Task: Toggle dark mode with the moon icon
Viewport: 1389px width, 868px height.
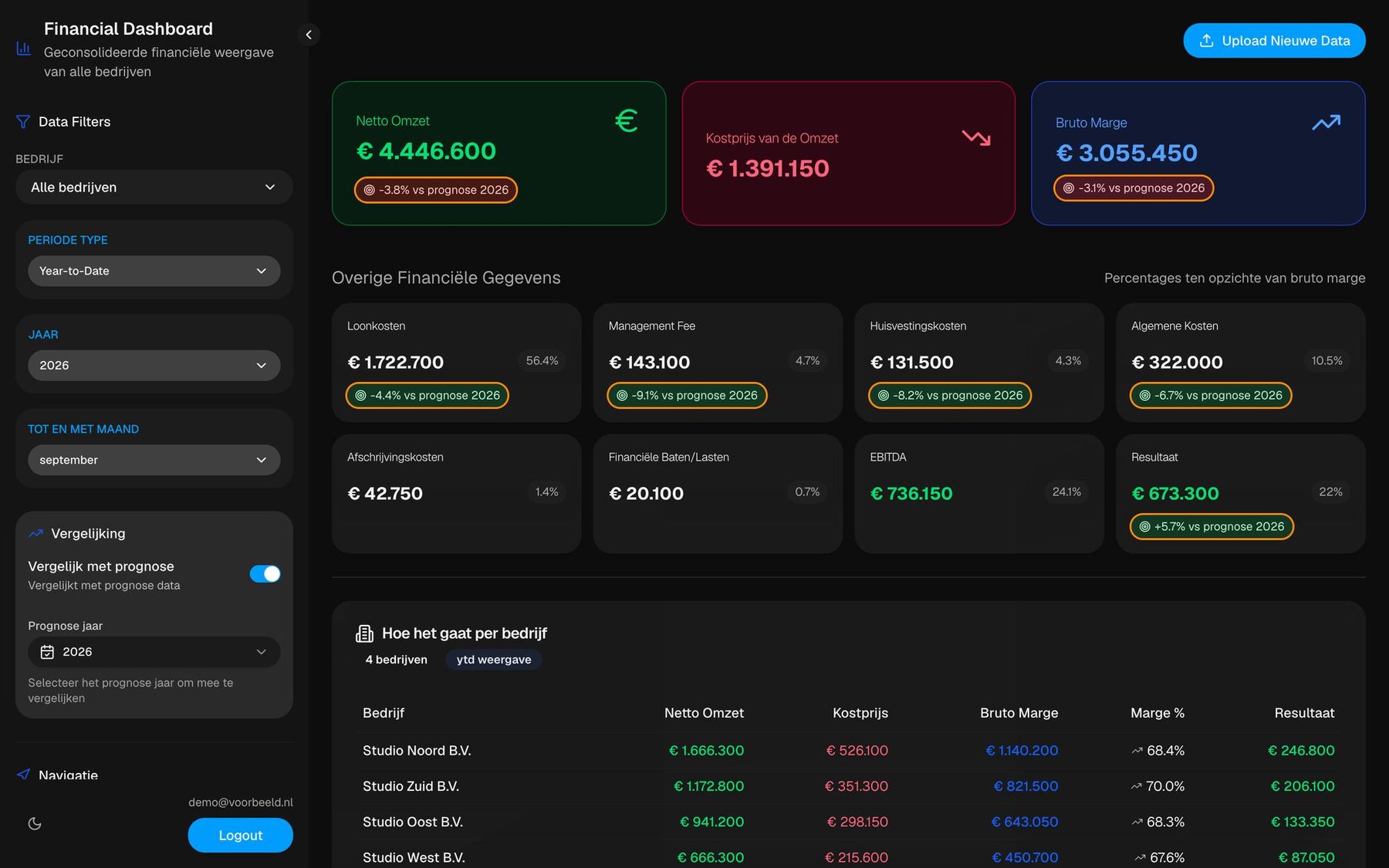Action: 35,824
